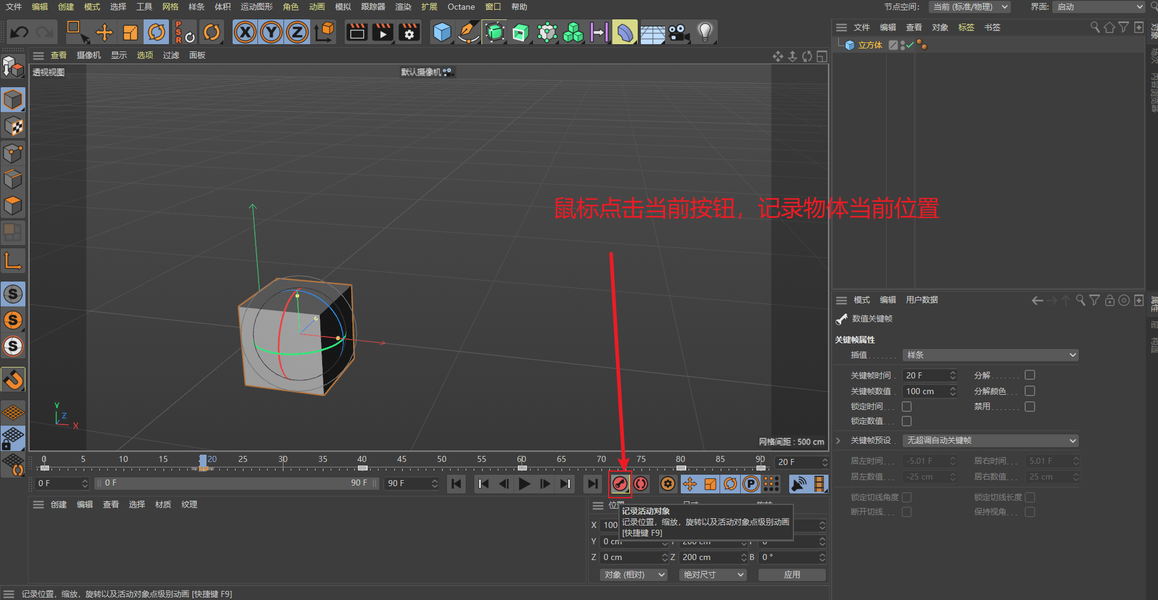This screenshot has height=600, width=1158.
Task: Click the Autokeying red circle button
Action: (640, 484)
